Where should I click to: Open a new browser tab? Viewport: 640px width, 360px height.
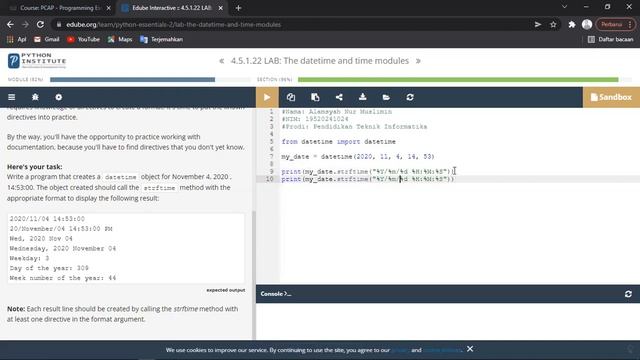(238, 8)
